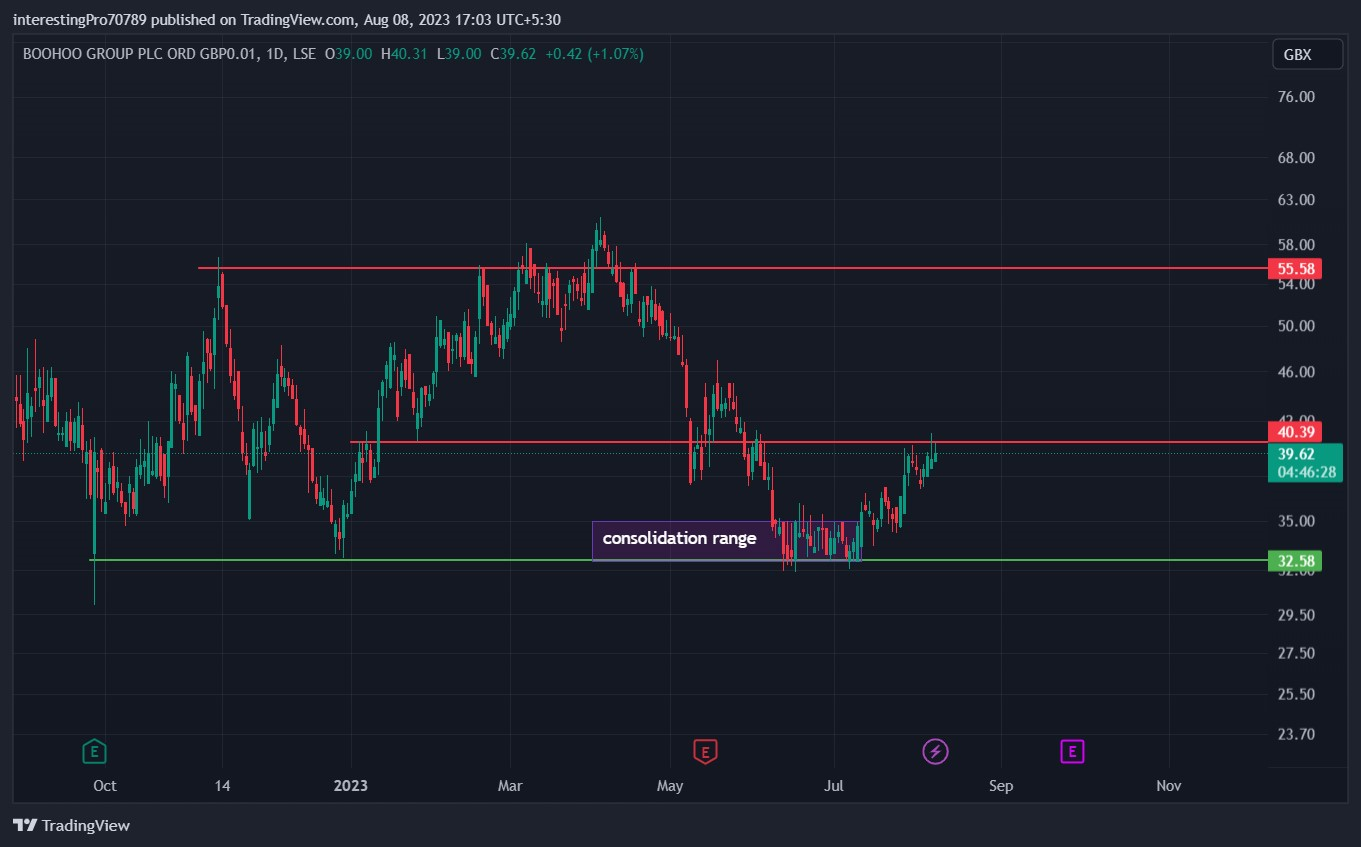Click the red earnings E icon near May
The height and width of the screenshot is (847, 1361).
[705, 750]
